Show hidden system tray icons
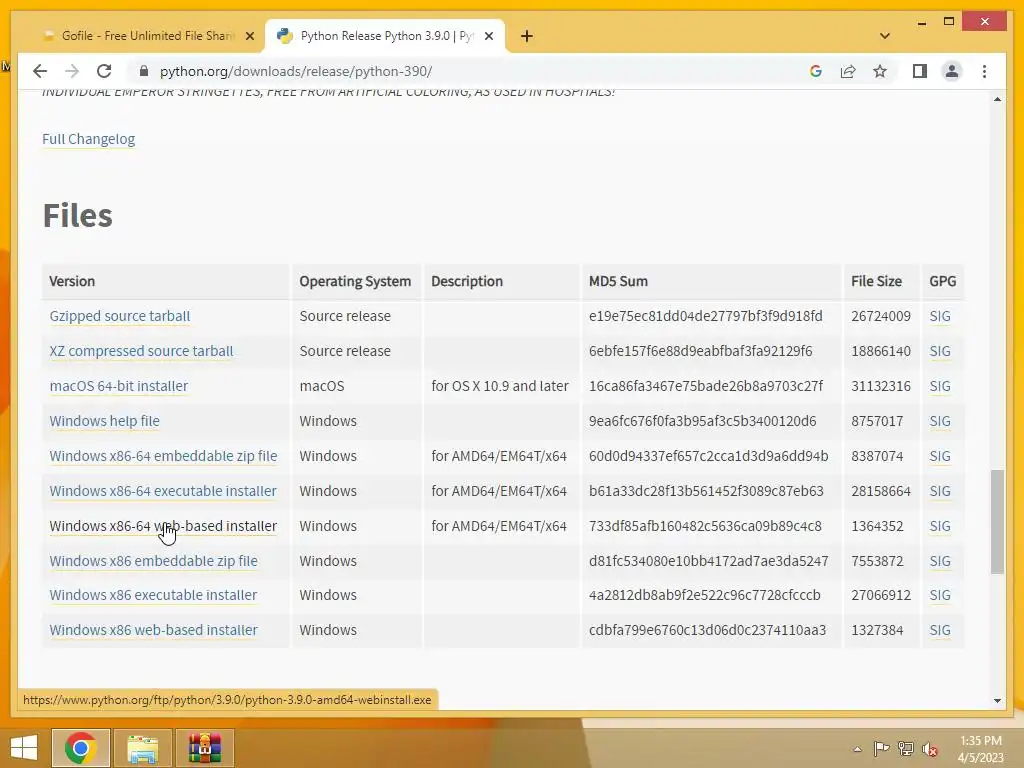This screenshot has height=768, width=1024. tap(857, 749)
